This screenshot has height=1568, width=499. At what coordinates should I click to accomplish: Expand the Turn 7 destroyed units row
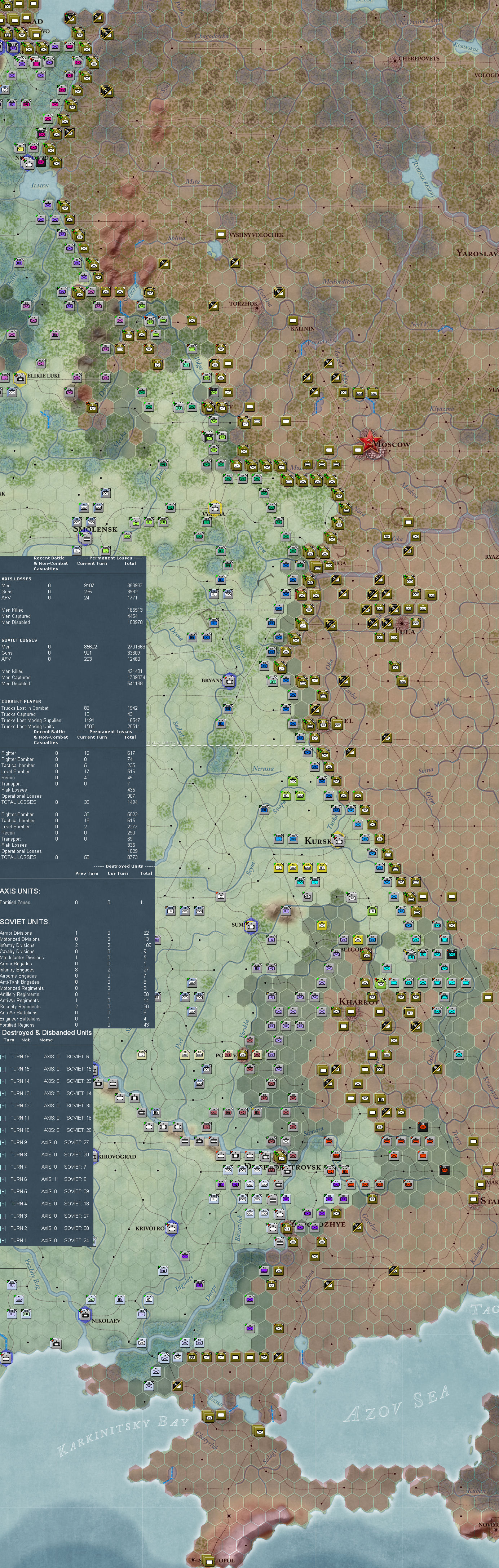pyautogui.click(x=4, y=1167)
